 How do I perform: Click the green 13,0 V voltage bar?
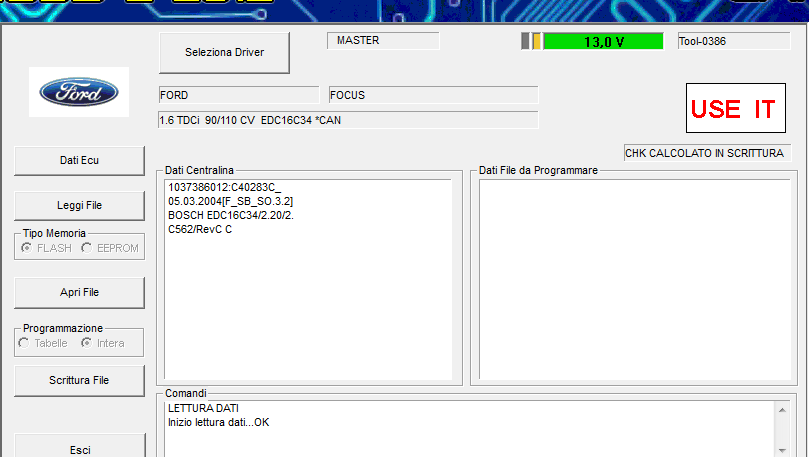point(604,41)
